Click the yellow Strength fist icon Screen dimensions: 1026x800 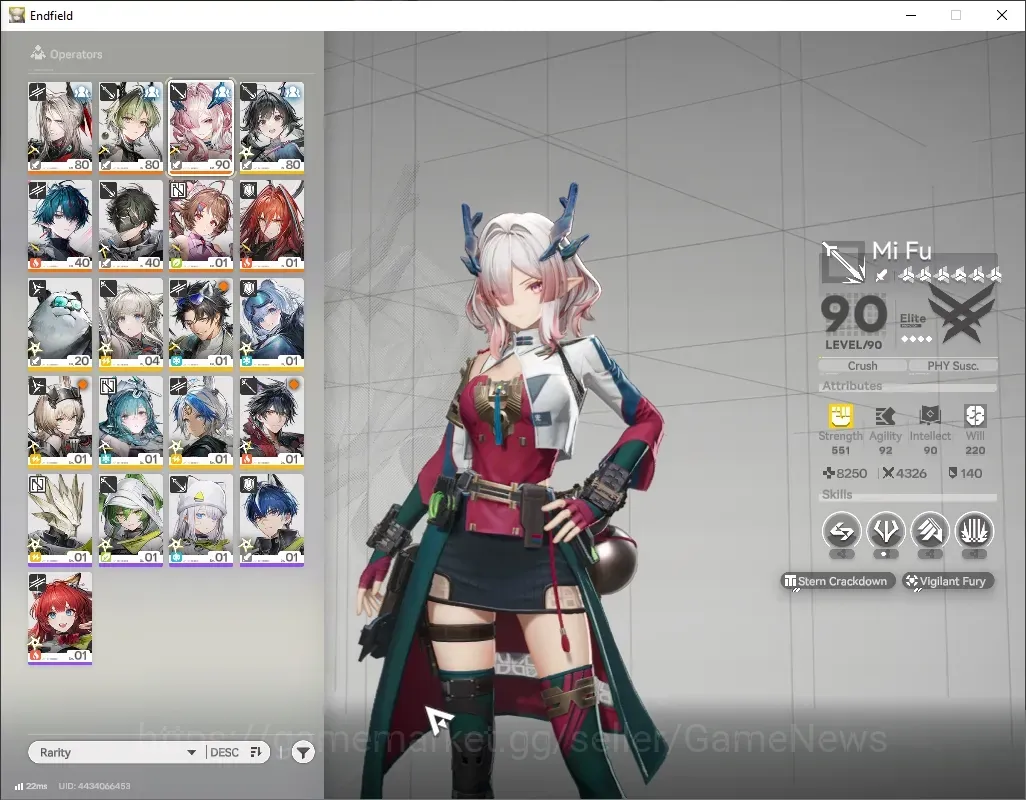tap(841, 416)
